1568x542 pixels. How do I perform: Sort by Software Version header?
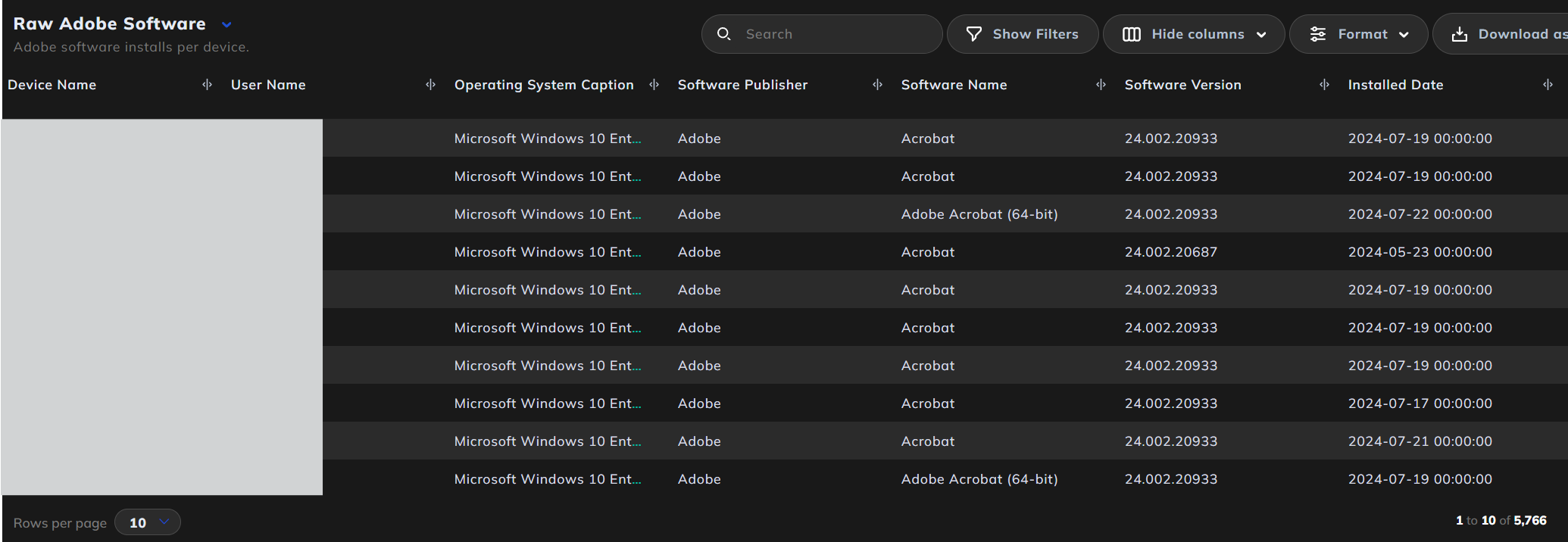pyautogui.click(x=1182, y=85)
